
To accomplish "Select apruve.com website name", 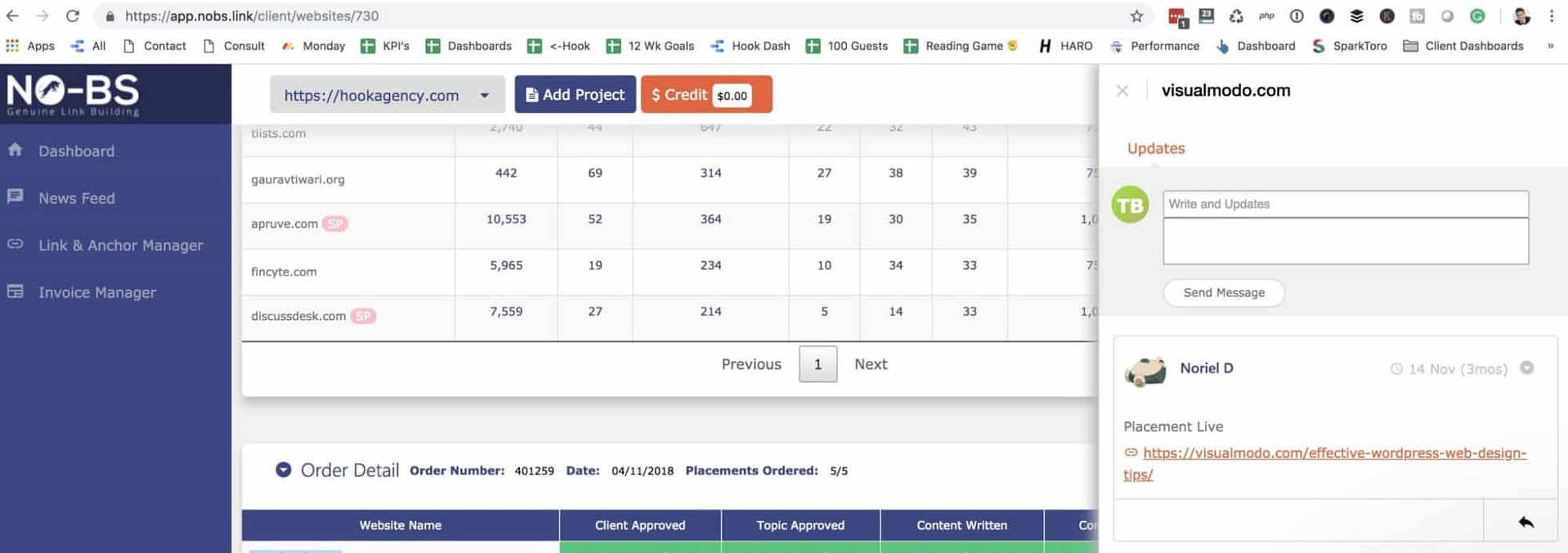I will click(x=284, y=223).
